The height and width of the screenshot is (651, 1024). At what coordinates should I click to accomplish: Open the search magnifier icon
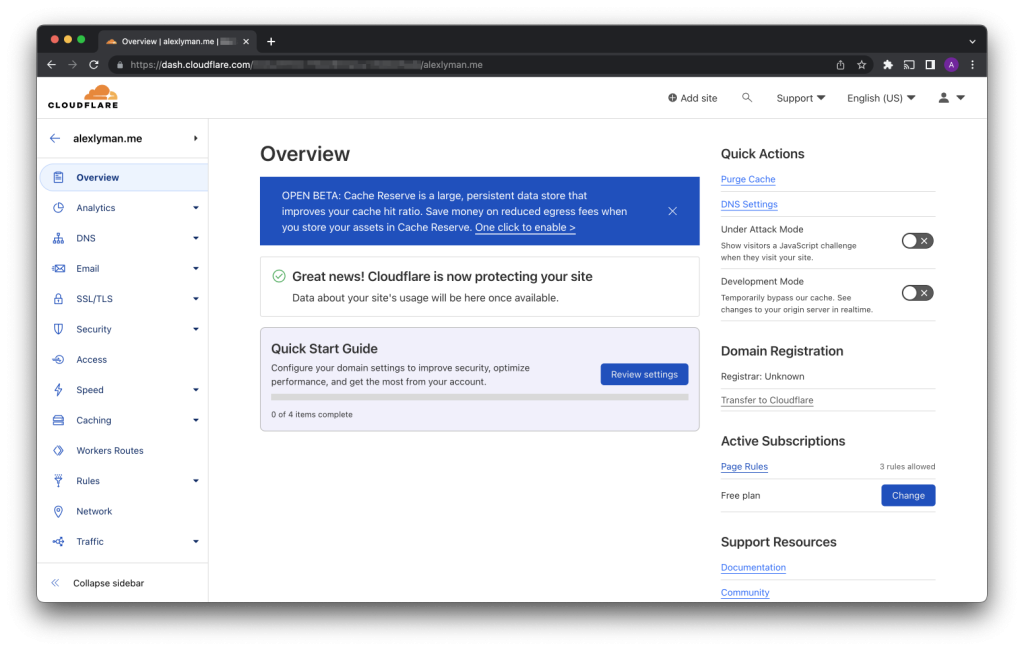pyautogui.click(x=747, y=98)
